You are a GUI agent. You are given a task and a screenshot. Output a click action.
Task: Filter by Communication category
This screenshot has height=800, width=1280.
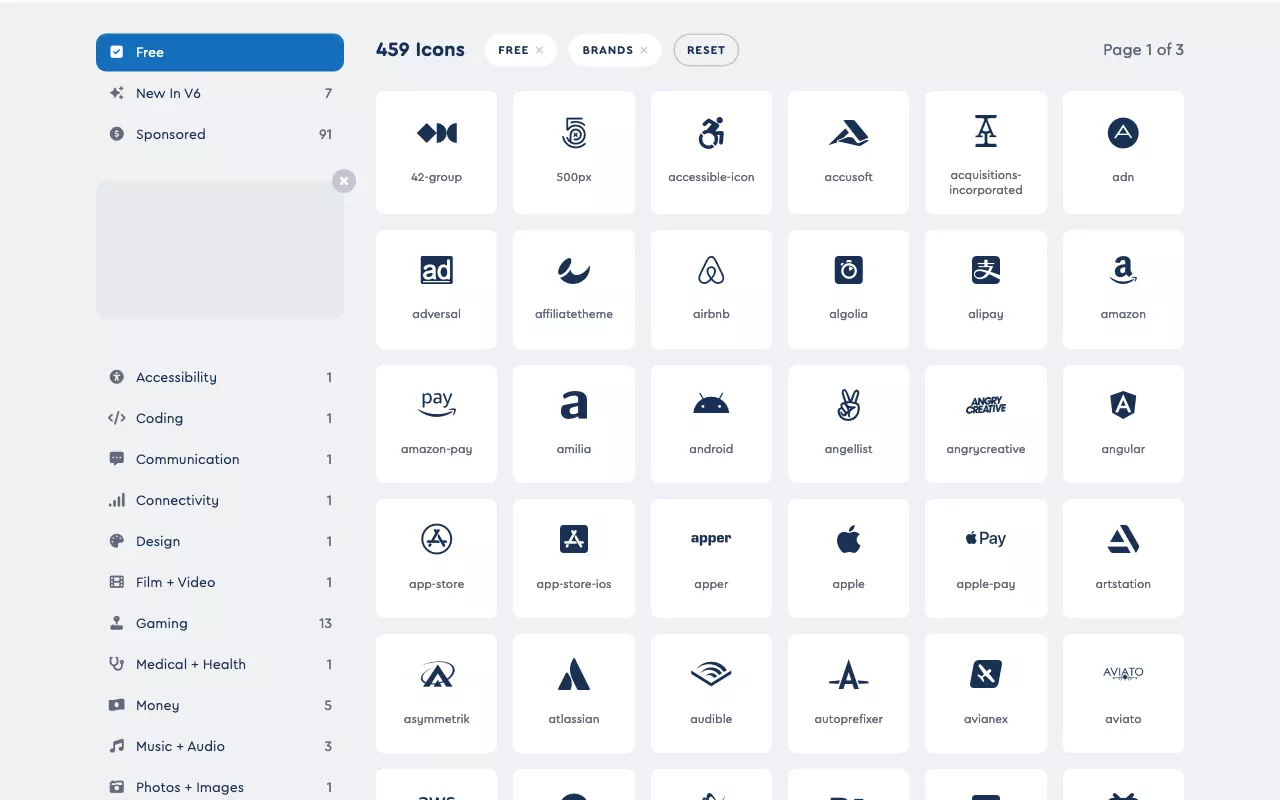(x=220, y=459)
